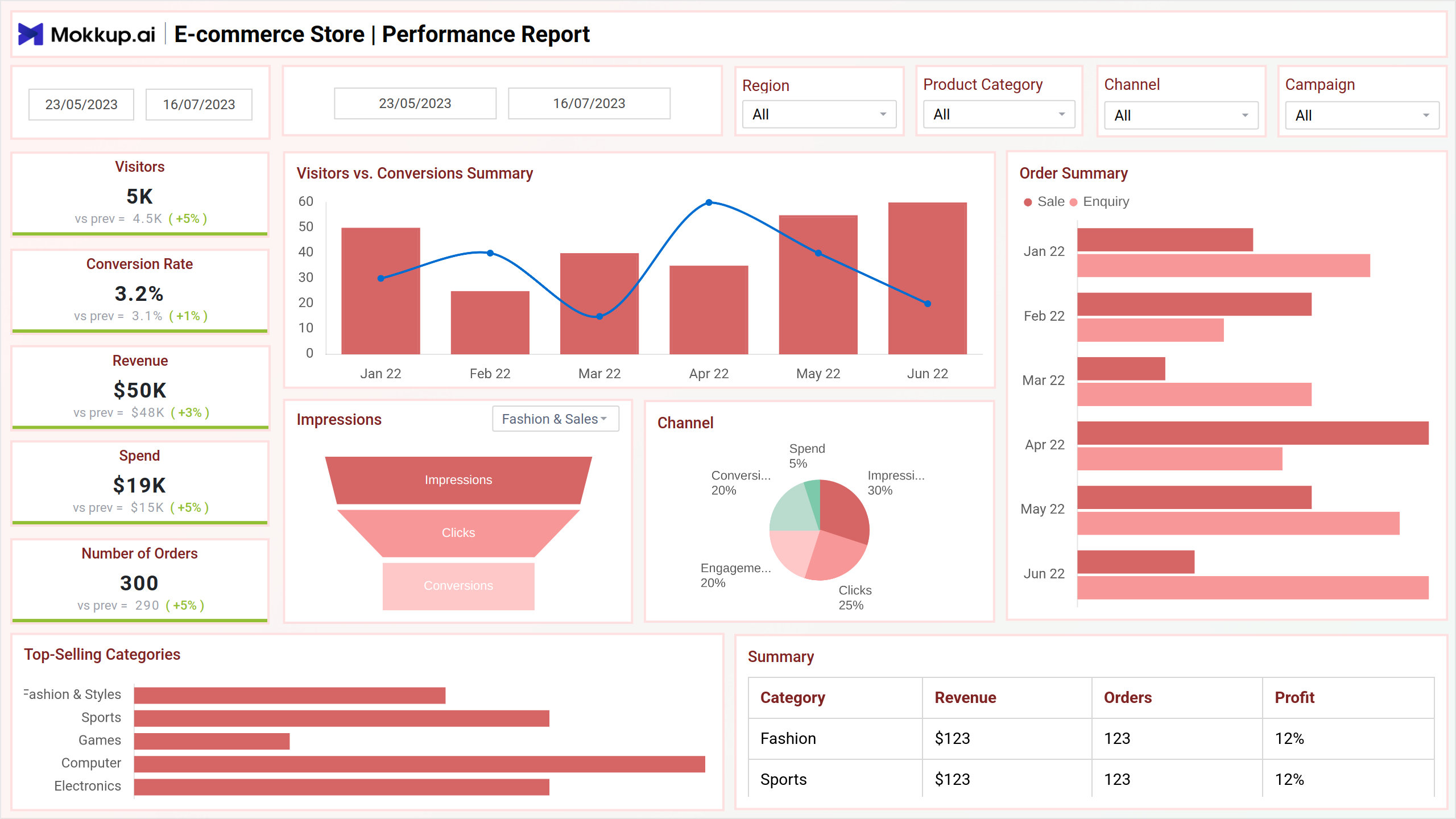Screen dimensions: 1456x819
Task: Expand the Channel filter dropdown
Action: tap(1181, 115)
